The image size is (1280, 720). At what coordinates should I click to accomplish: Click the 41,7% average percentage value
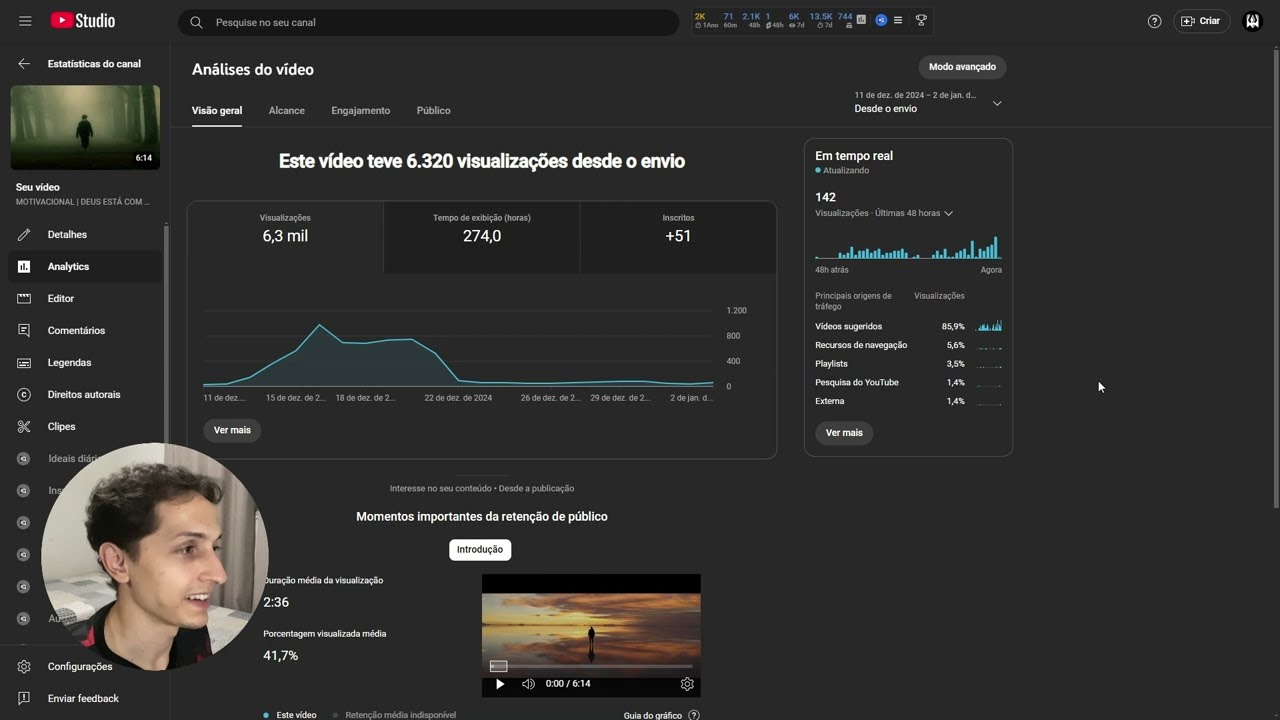(x=281, y=656)
